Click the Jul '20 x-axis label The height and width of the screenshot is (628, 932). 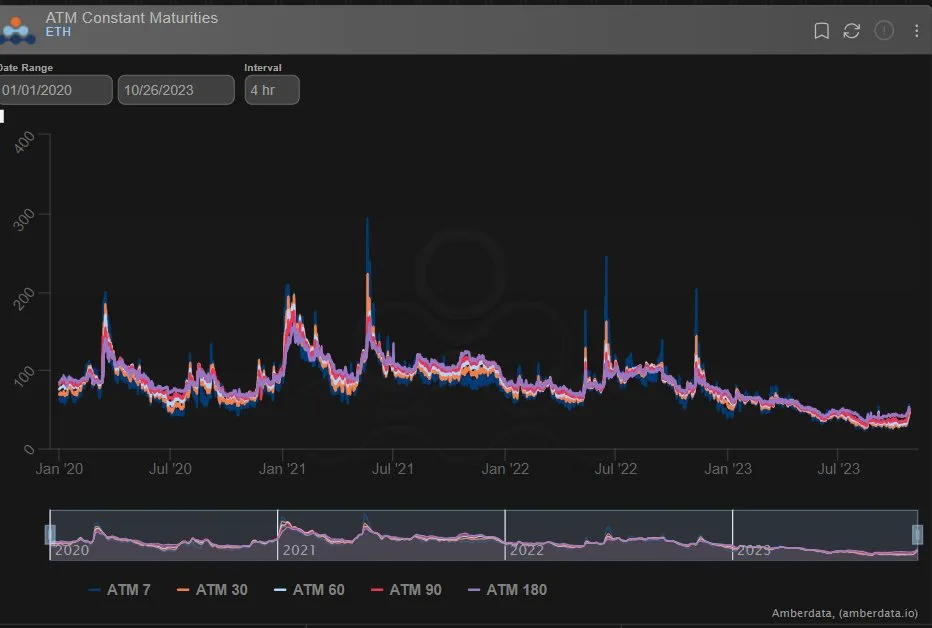pos(170,469)
